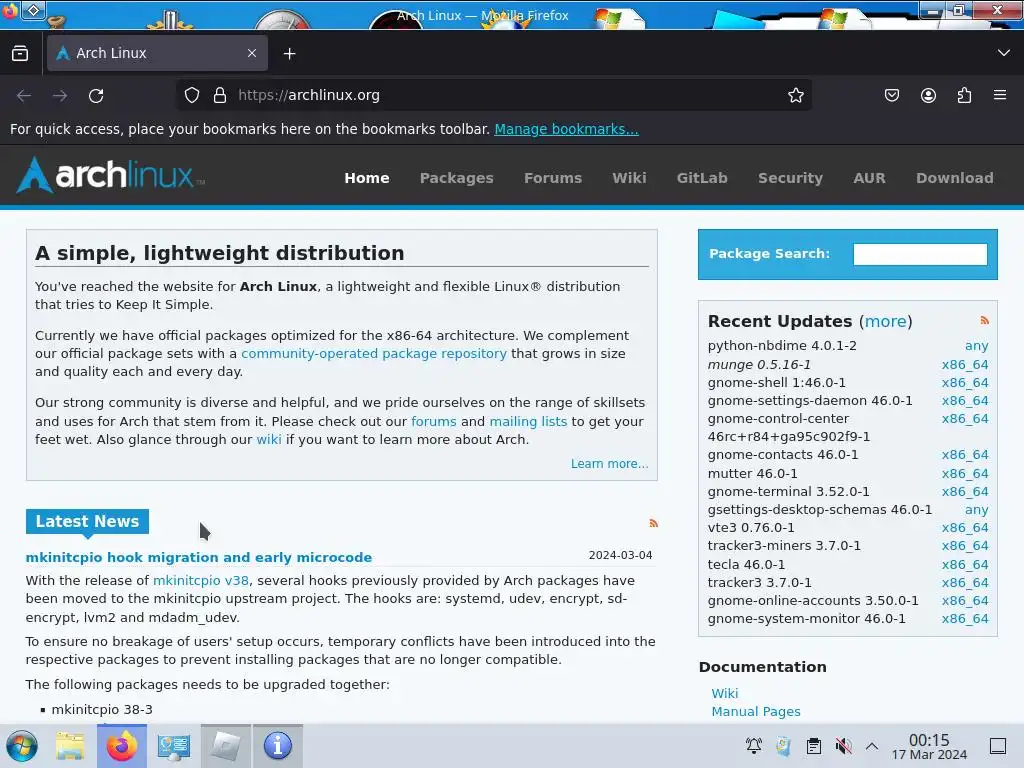Screen dimensions: 1024x768
Task: Open the munge 0.5.16-1 package
Action: [759, 364]
